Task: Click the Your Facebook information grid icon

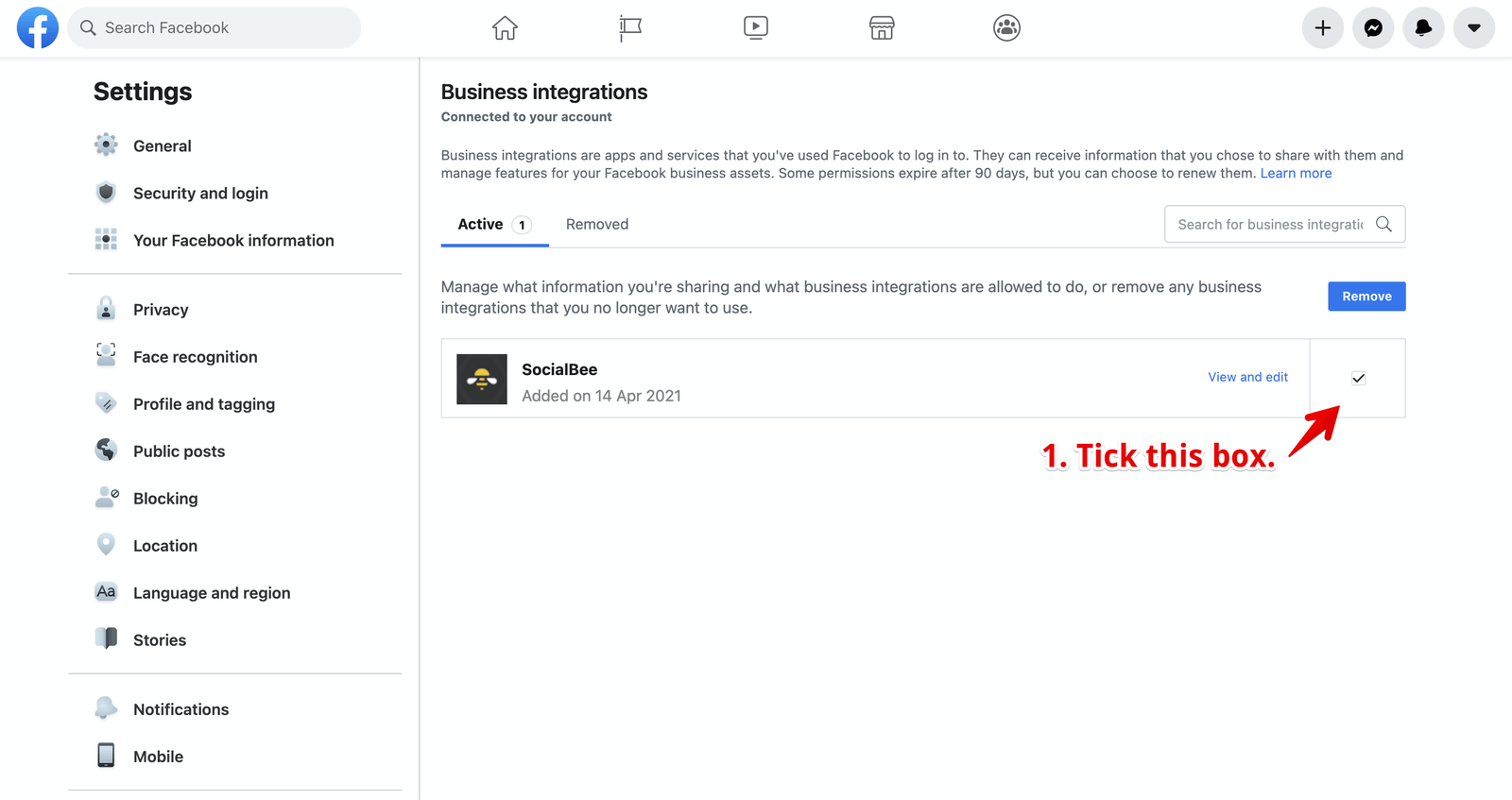Action: point(106,239)
